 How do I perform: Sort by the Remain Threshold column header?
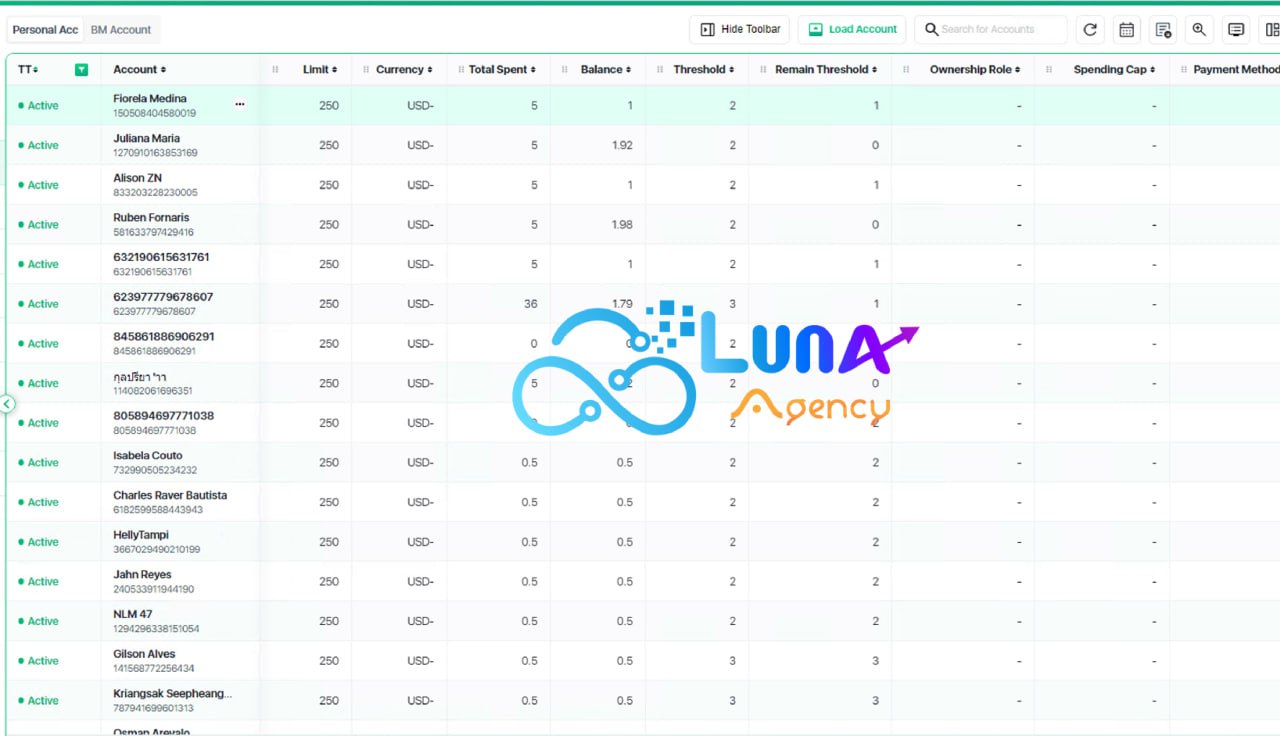(x=826, y=70)
